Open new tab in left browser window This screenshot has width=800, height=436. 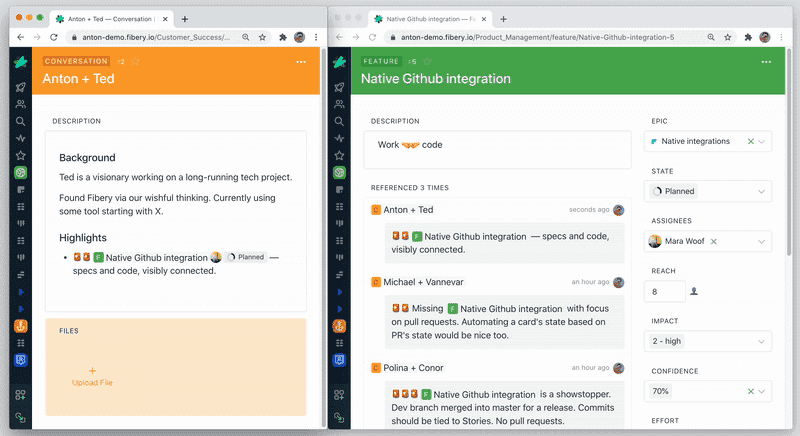185,19
